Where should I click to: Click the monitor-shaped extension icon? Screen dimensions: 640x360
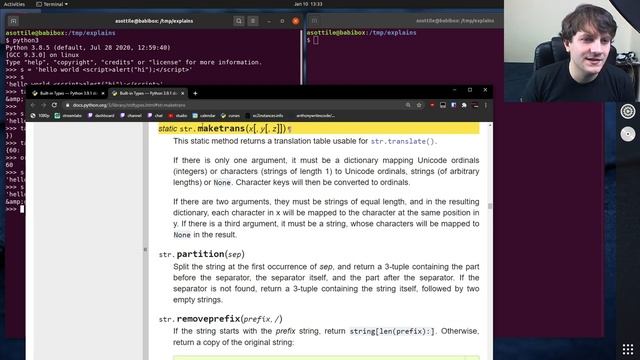pos(443,105)
